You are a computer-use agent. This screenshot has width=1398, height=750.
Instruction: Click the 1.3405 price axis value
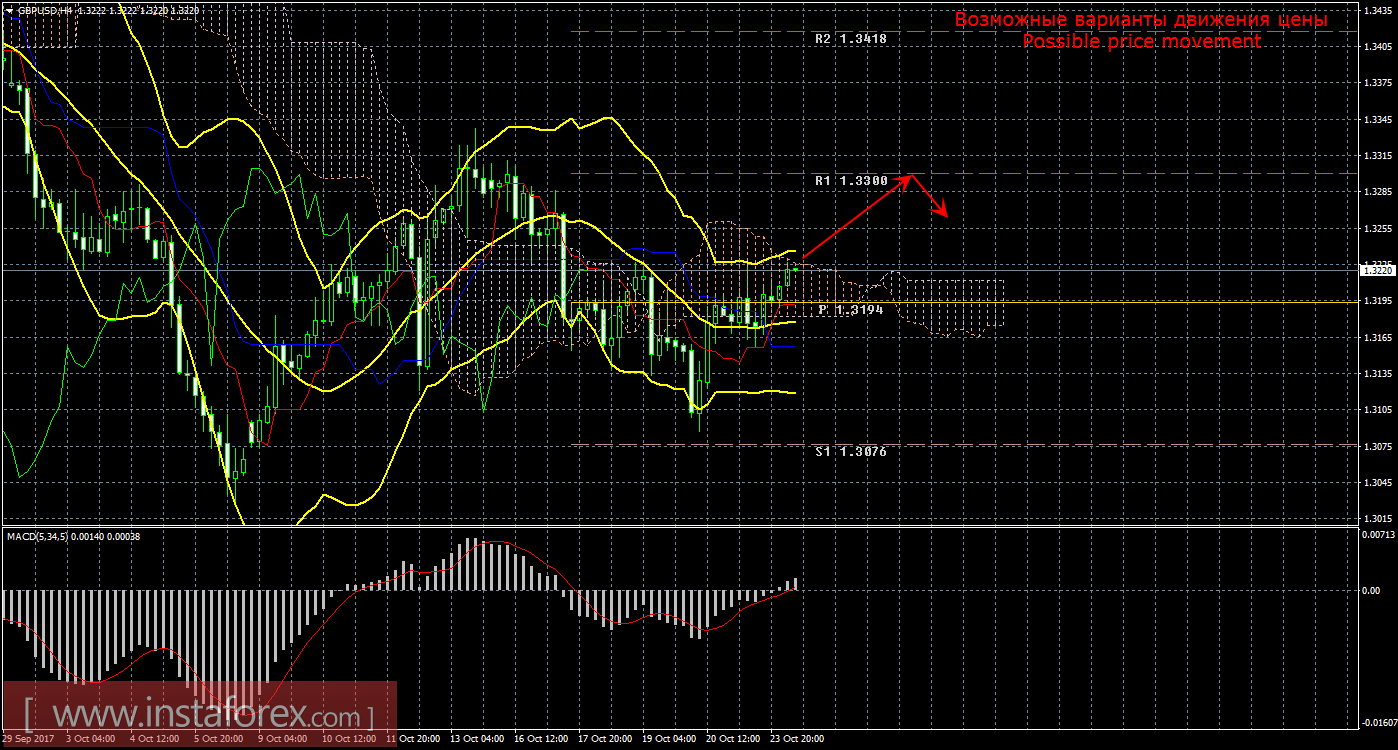click(x=1378, y=47)
